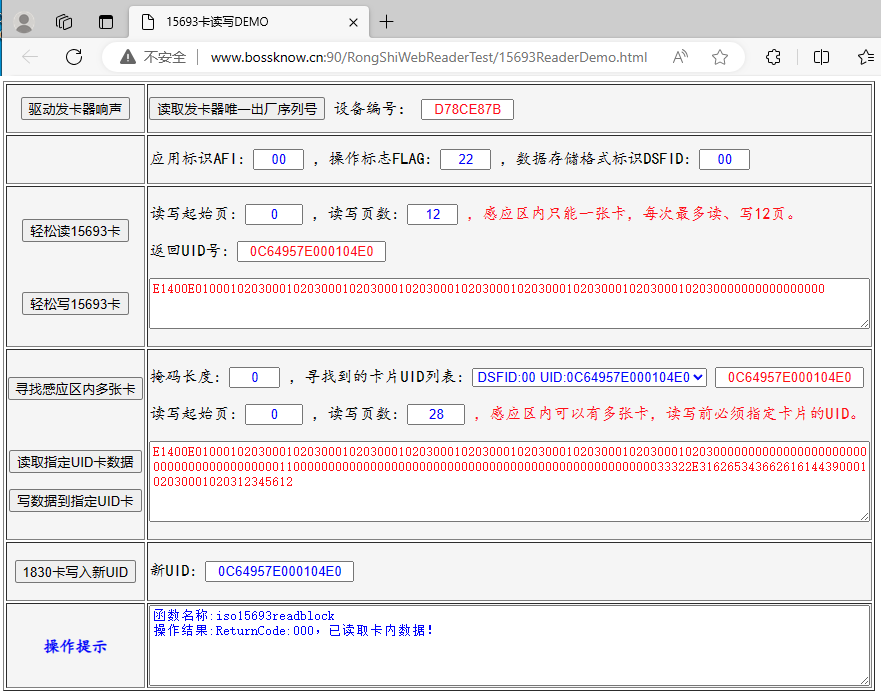Click the 数据存储格式标识DSFID input field
Image resolution: width=881 pixels, height=692 pixels.
(x=724, y=159)
